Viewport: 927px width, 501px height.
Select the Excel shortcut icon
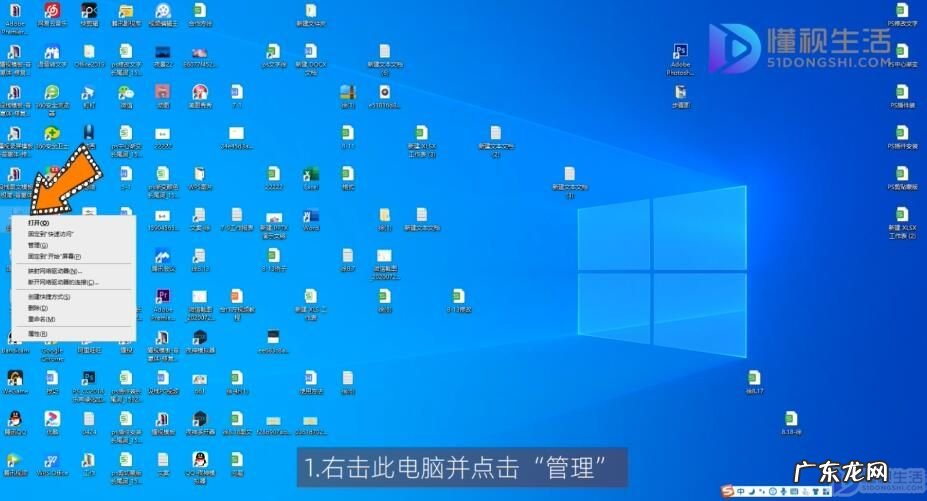310,174
